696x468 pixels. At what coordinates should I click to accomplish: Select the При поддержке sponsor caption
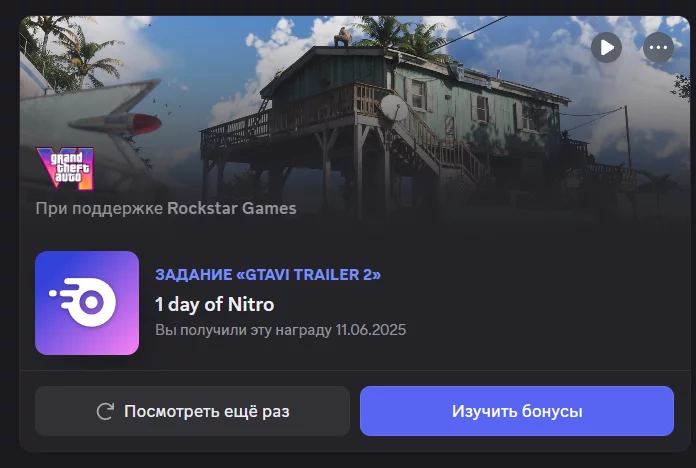coord(99,208)
